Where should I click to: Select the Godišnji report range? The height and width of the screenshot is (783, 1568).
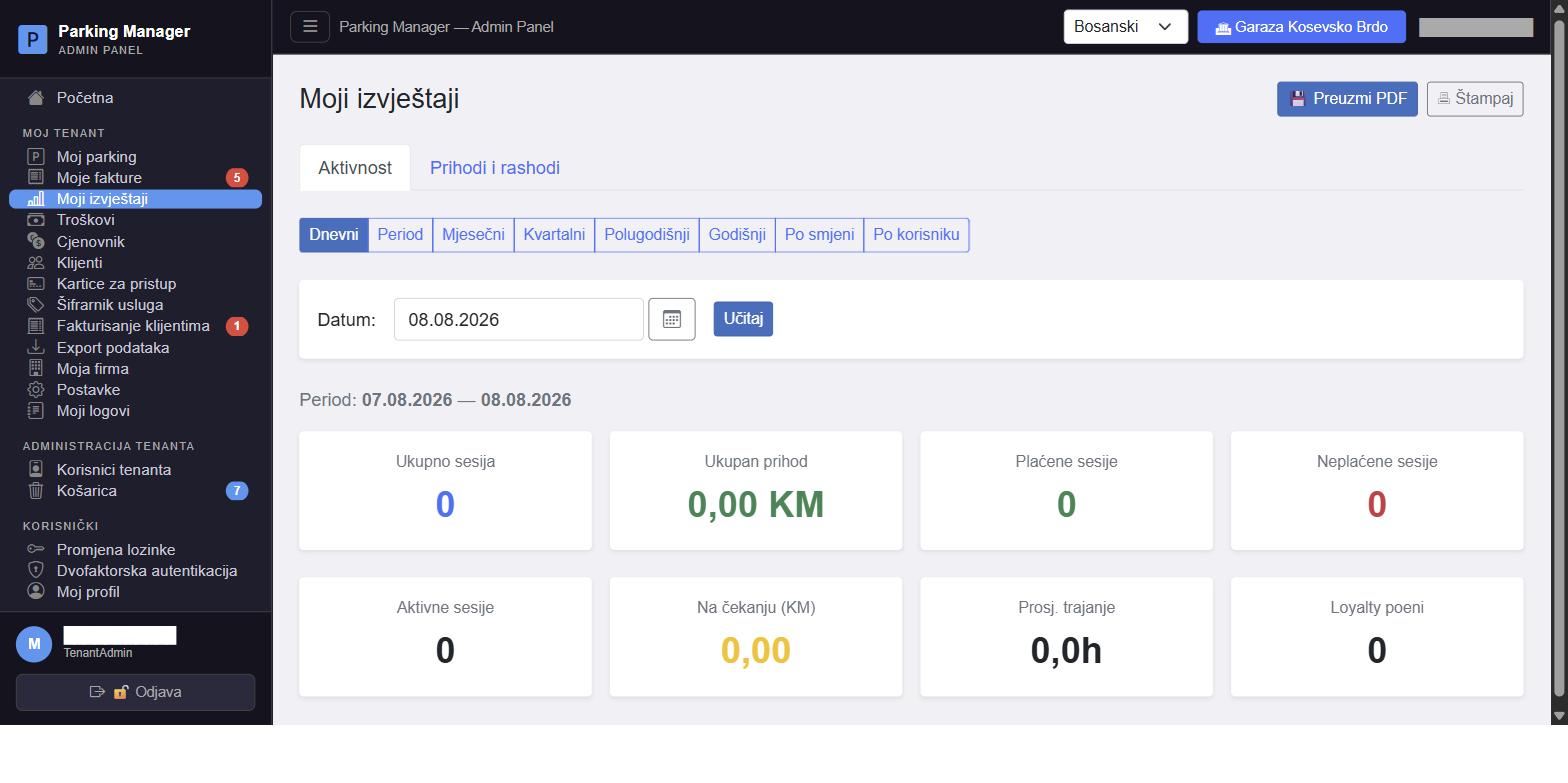(737, 235)
